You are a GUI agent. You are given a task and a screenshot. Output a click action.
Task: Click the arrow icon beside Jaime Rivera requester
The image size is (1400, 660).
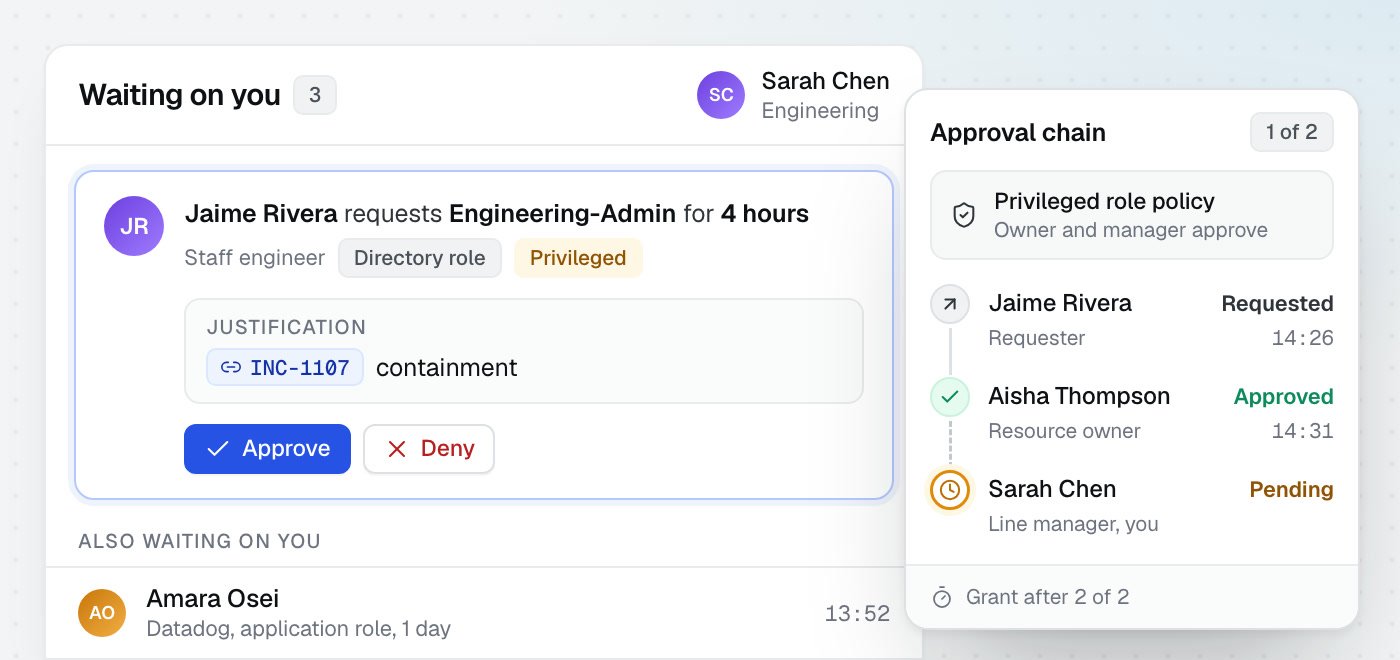click(950, 304)
